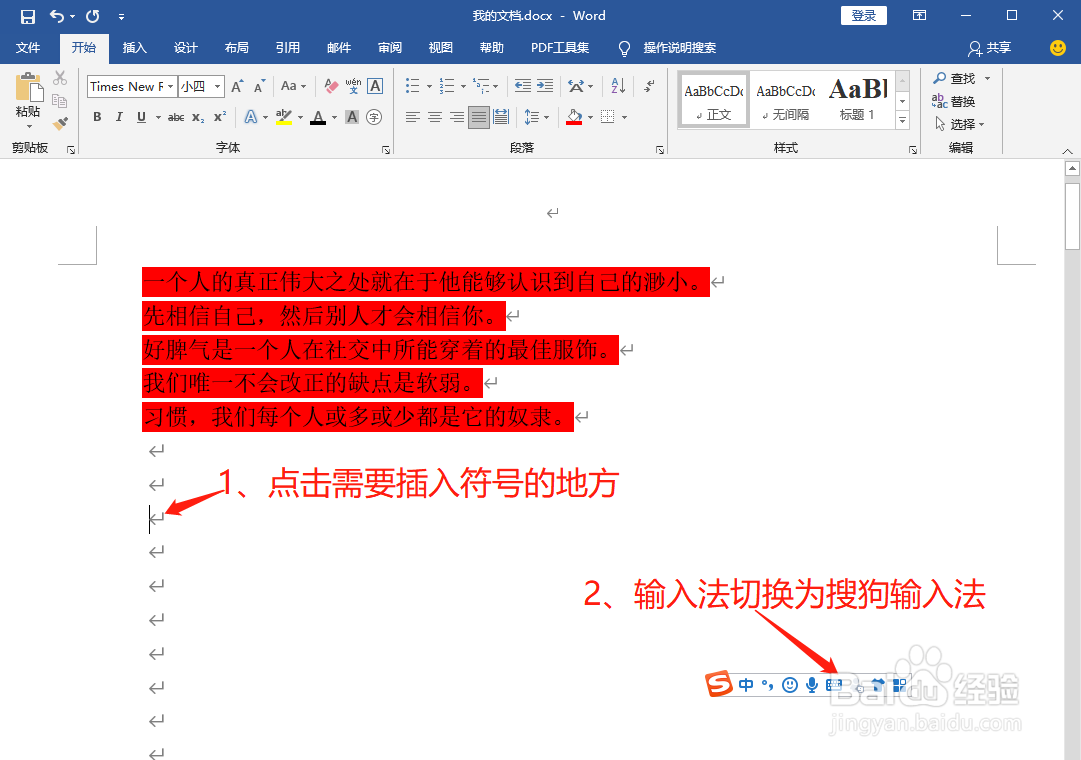
Task: Toggle the Show/Hide paragraph marks button
Action: pos(649,86)
